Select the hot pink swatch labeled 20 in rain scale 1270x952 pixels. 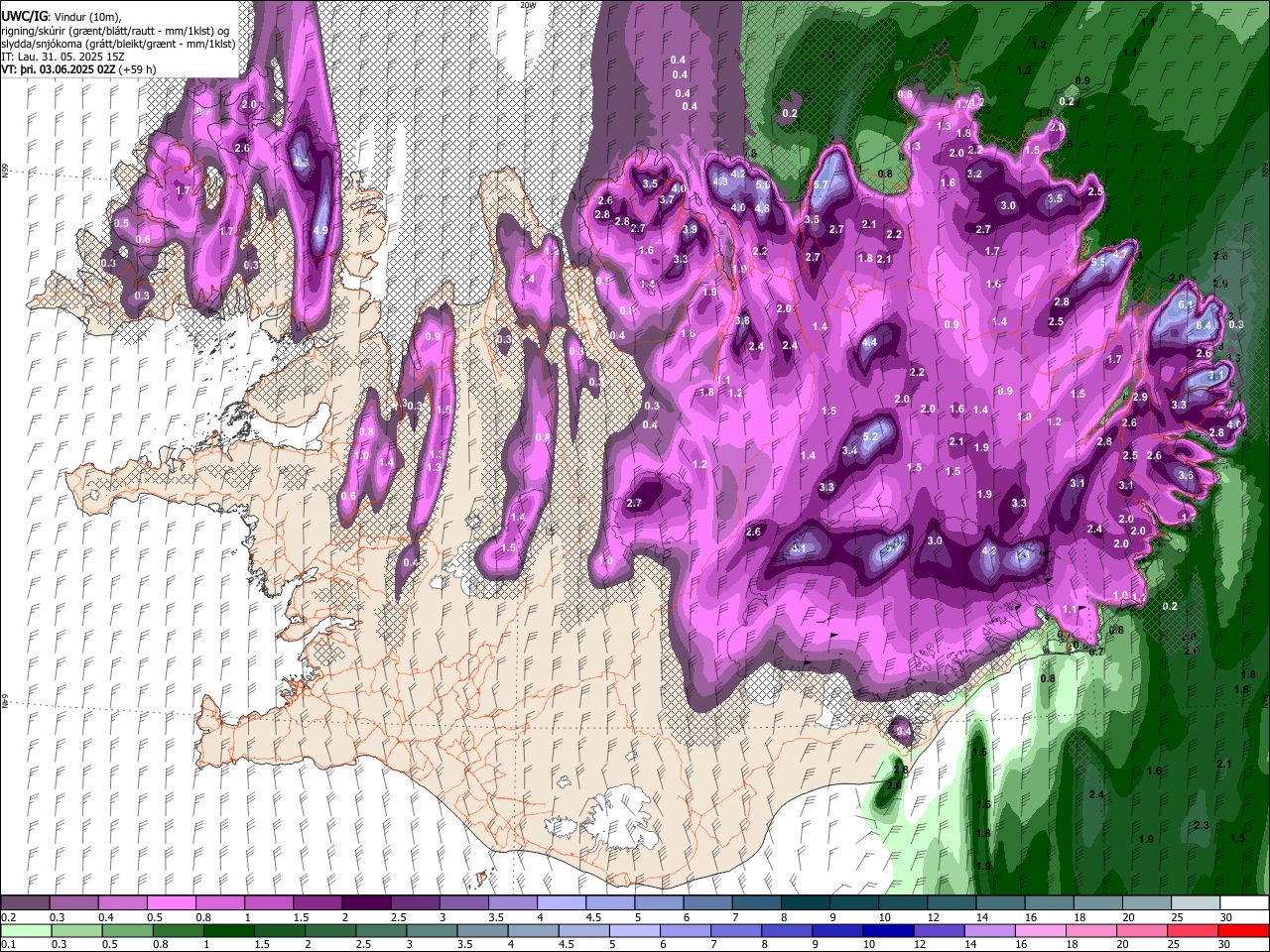pos(1142,930)
